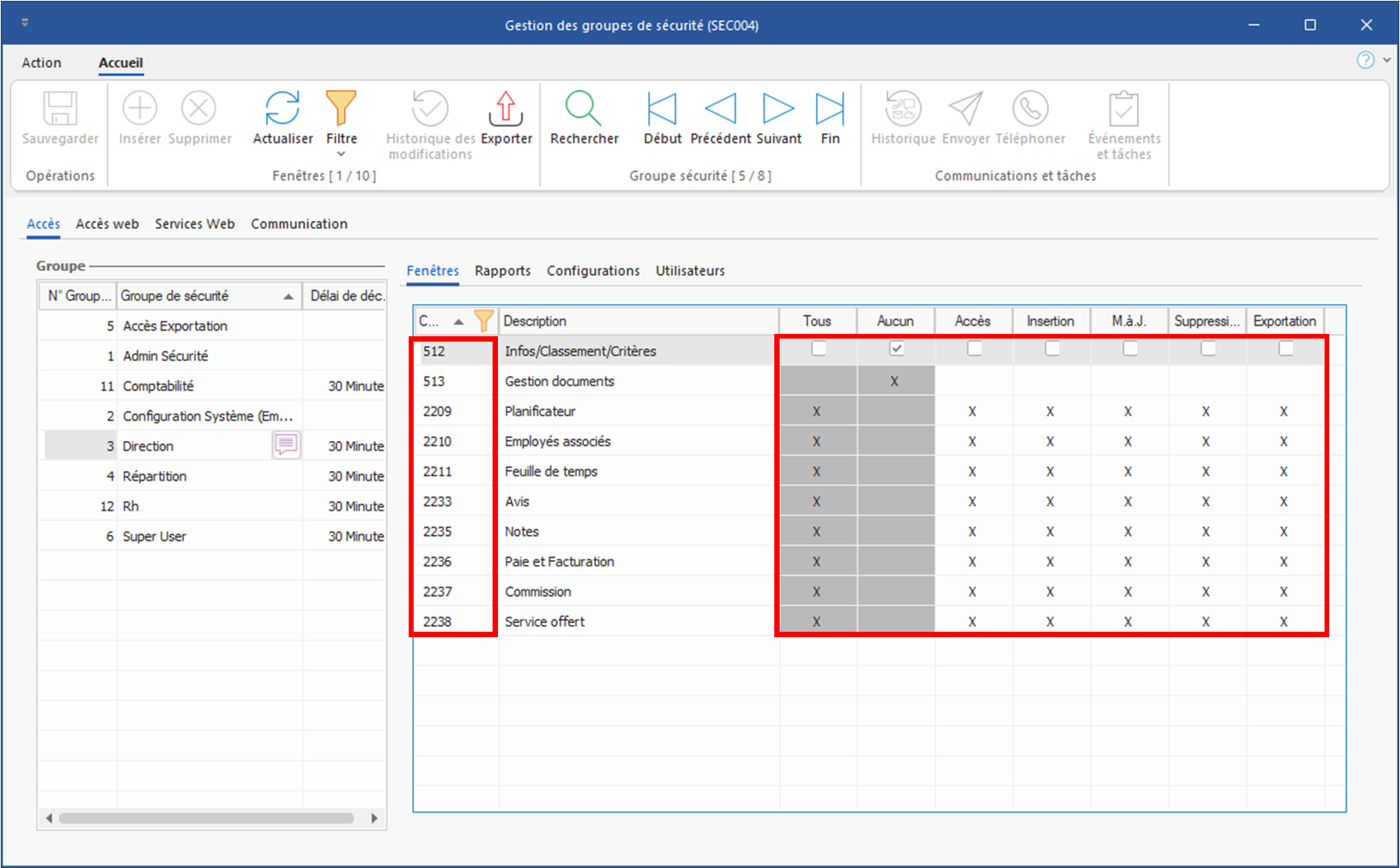Jump to first record with Début
The image size is (1400, 868).
(662, 109)
